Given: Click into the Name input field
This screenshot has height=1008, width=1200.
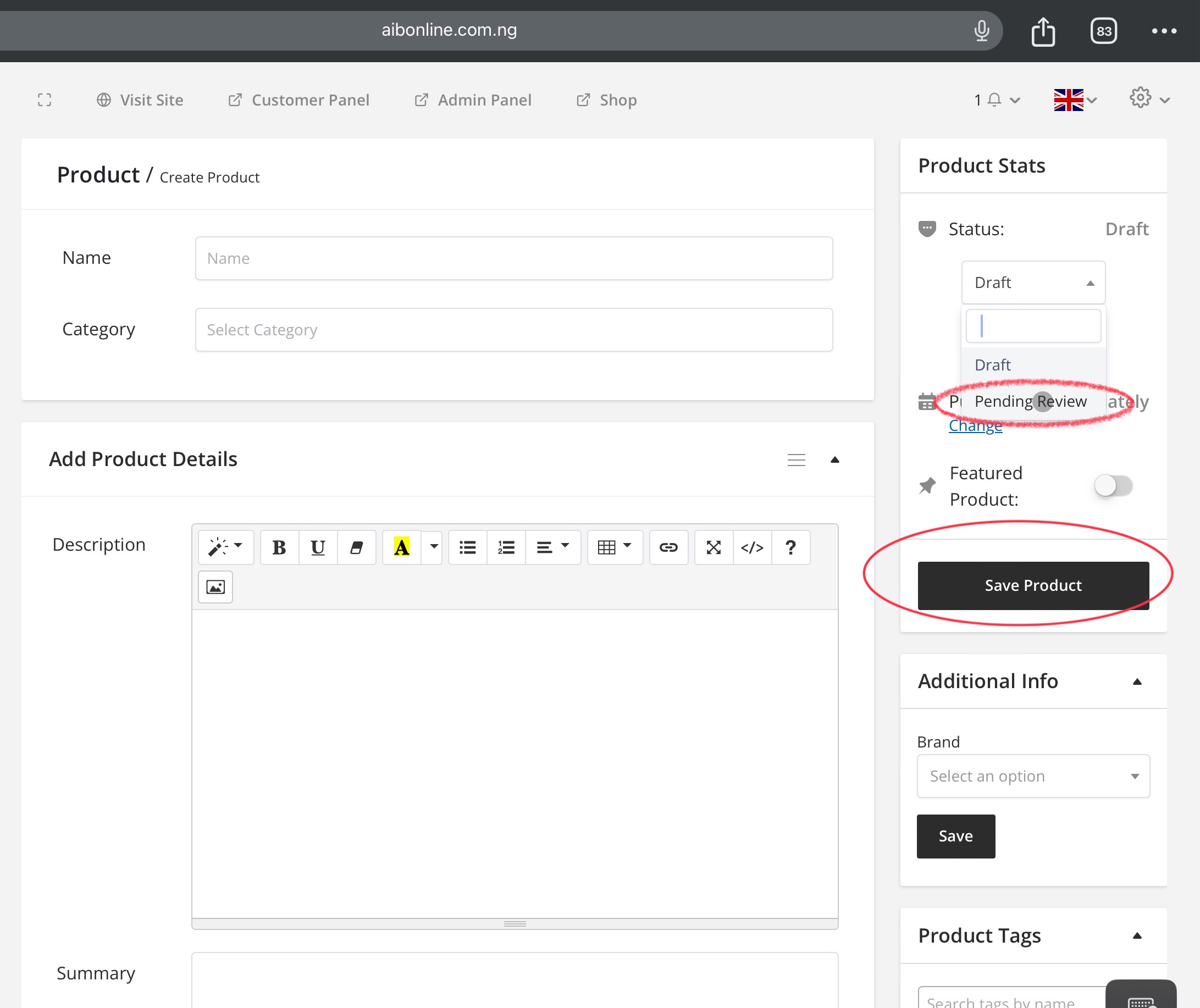Looking at the screenshot, I should (514, 258).
